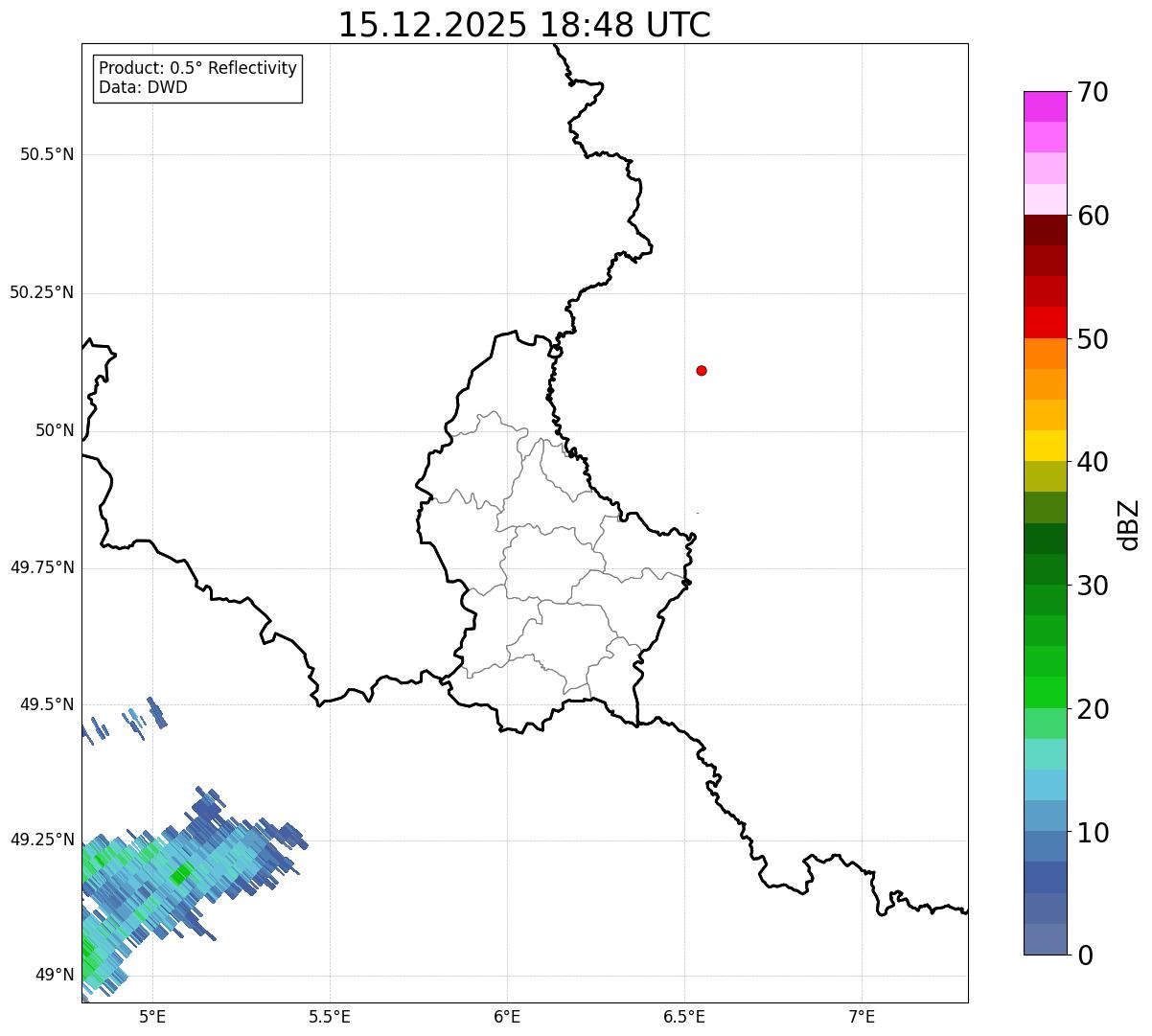This screenshot has height=1036, width=1152.
Task: Click the 60 tick on the colorbar
Action: (1094, 216)
